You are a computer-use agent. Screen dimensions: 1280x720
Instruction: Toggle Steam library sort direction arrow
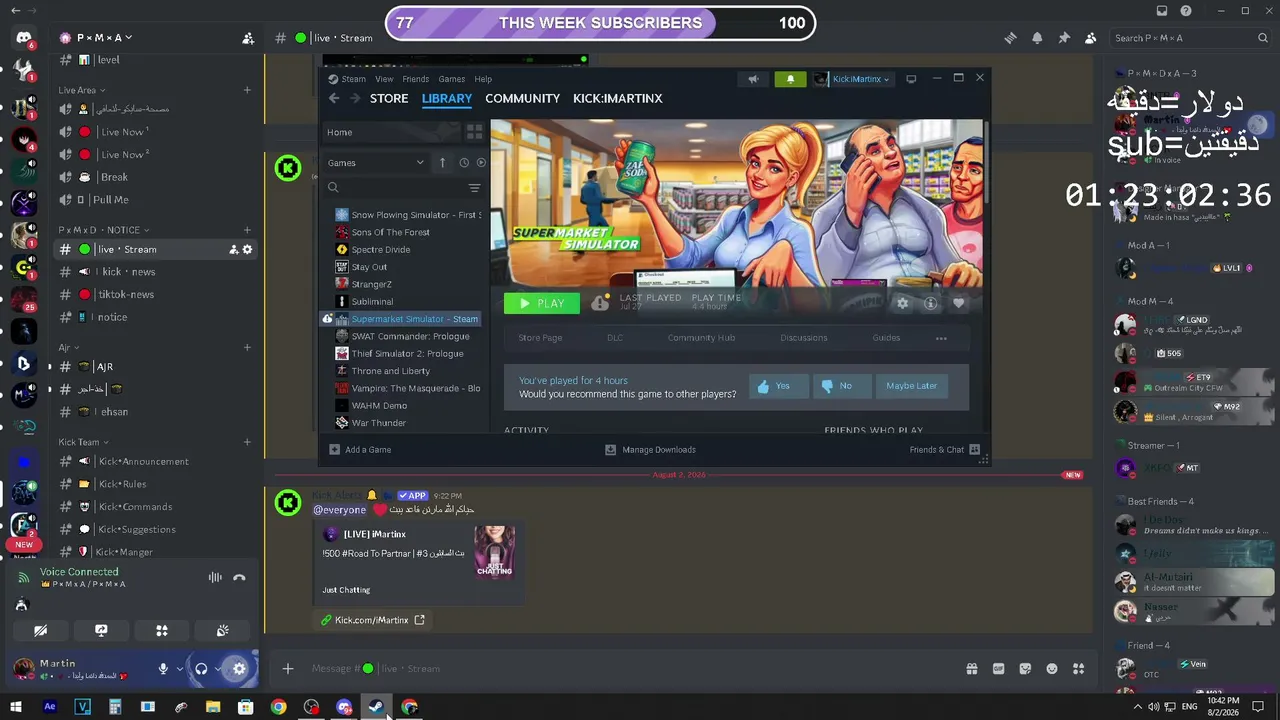tap(442, 163)
